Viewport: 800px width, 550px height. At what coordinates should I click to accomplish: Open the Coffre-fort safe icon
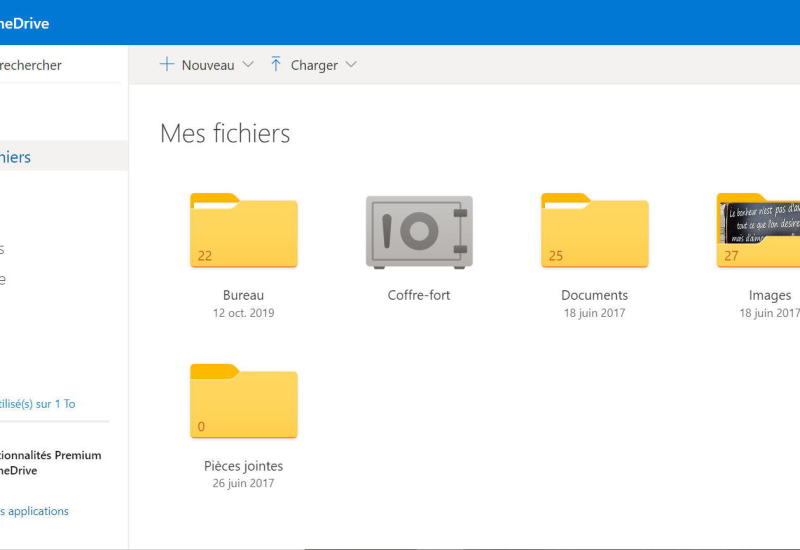point(419,231)
